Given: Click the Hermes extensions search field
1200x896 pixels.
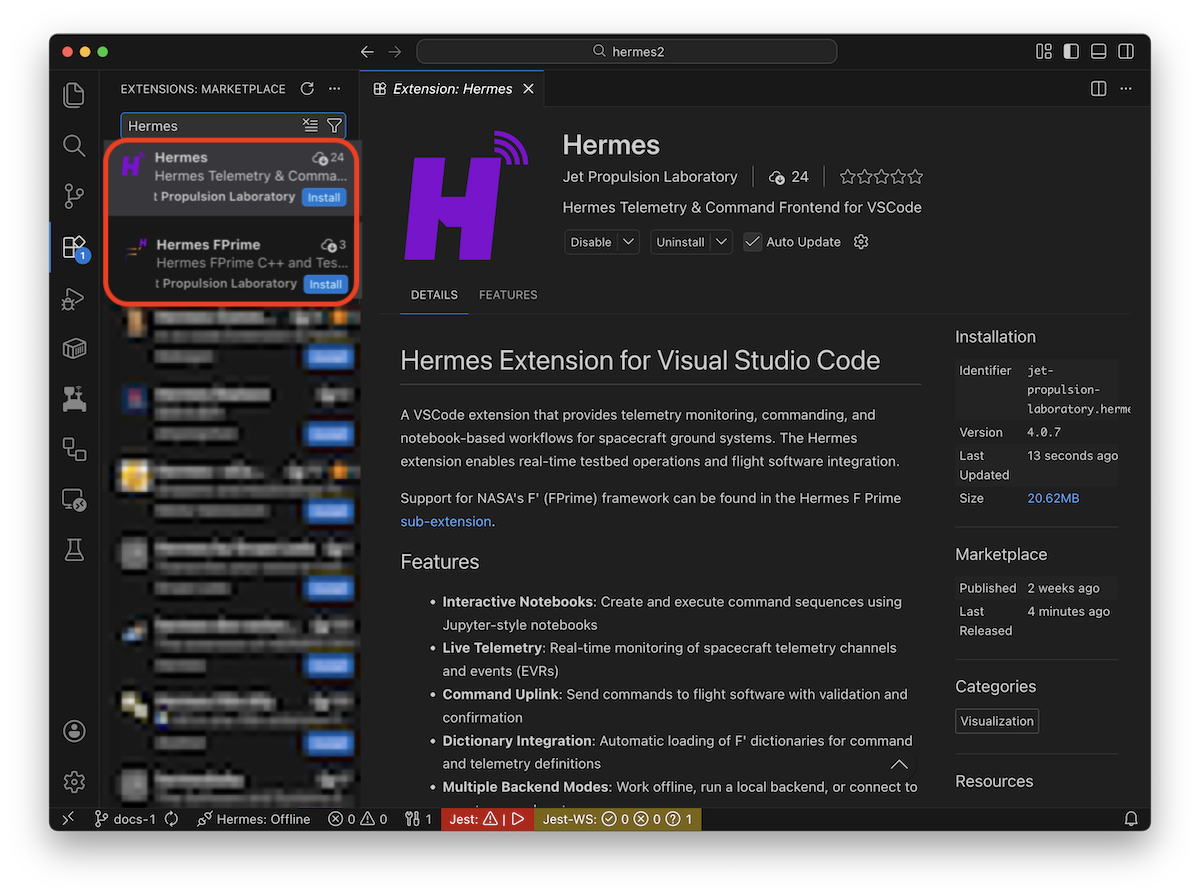Looking at the screenshot, I should point(210,126).
